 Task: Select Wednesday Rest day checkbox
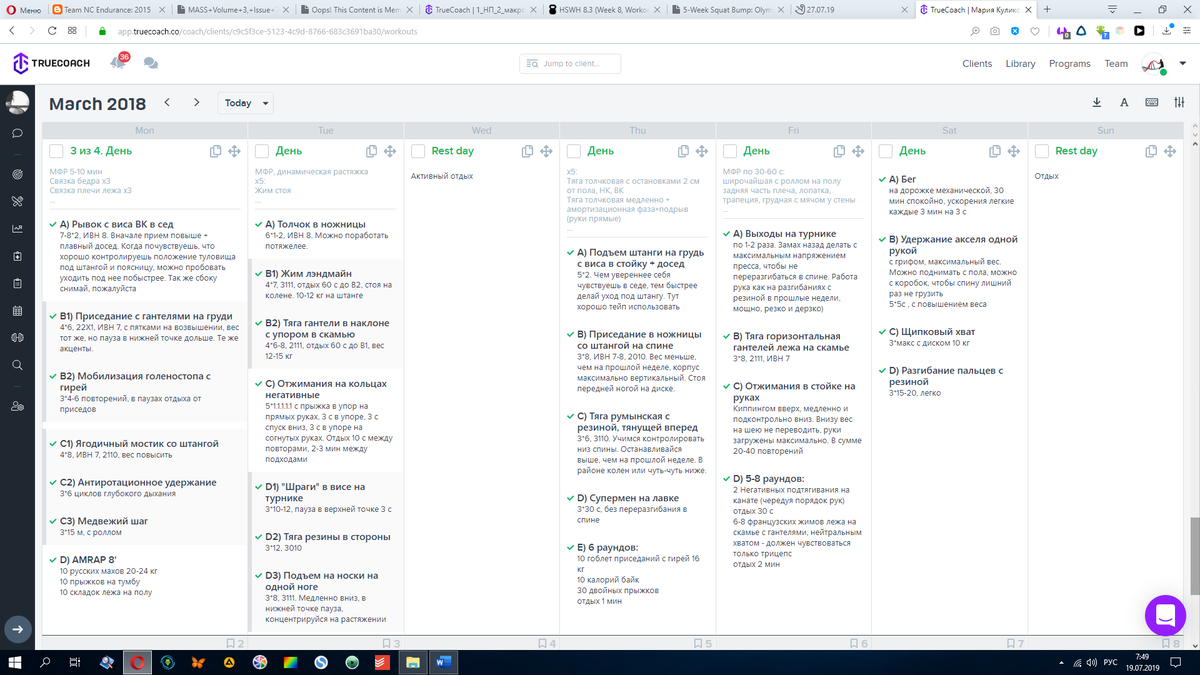pos(418,151)
